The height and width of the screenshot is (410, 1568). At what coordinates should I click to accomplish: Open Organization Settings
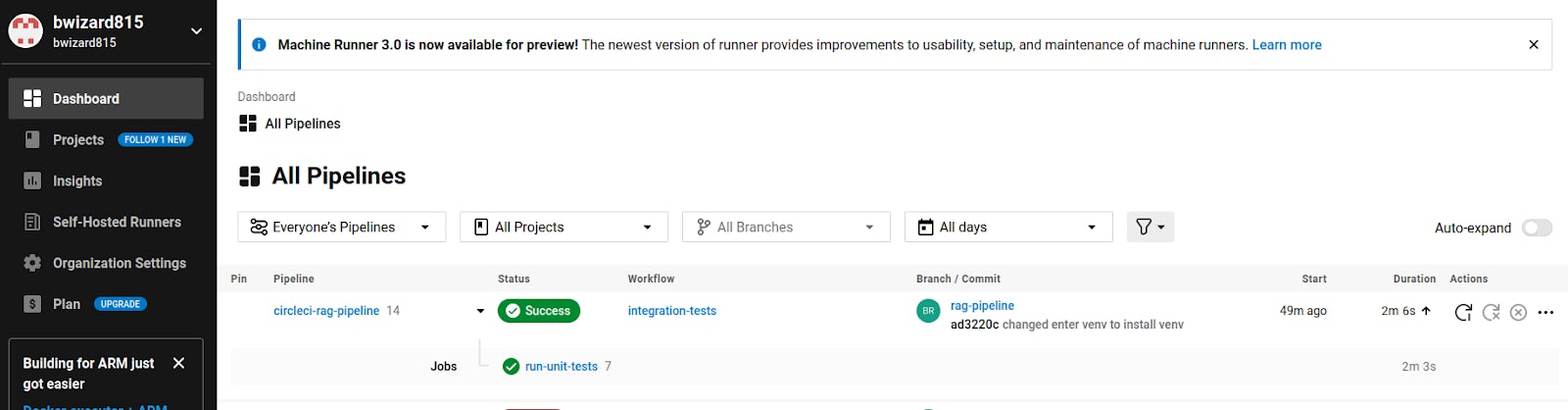point(119,263)
